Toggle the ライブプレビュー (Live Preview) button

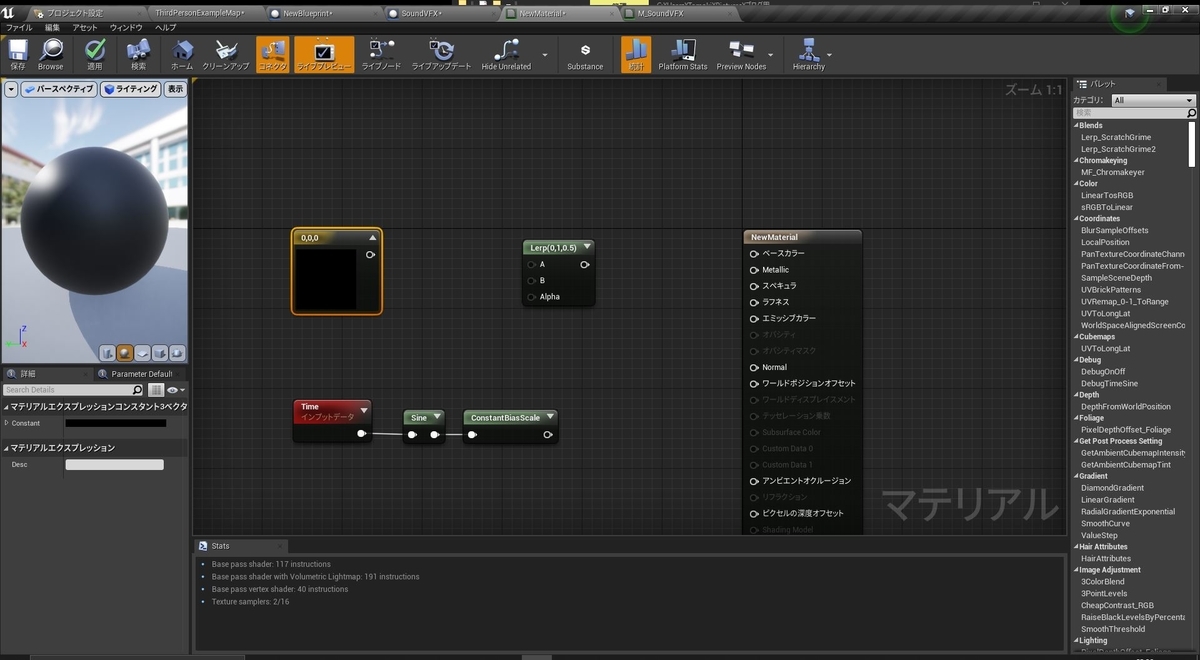(324, 53)
